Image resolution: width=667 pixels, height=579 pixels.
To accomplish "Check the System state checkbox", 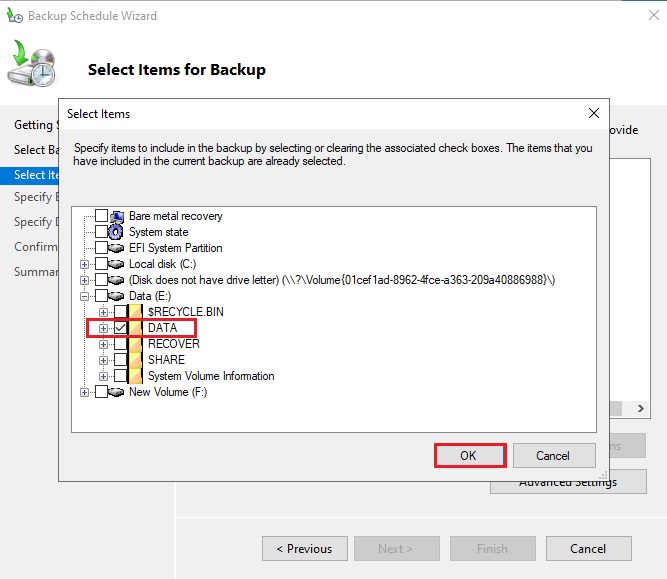I will pos(101,232).
